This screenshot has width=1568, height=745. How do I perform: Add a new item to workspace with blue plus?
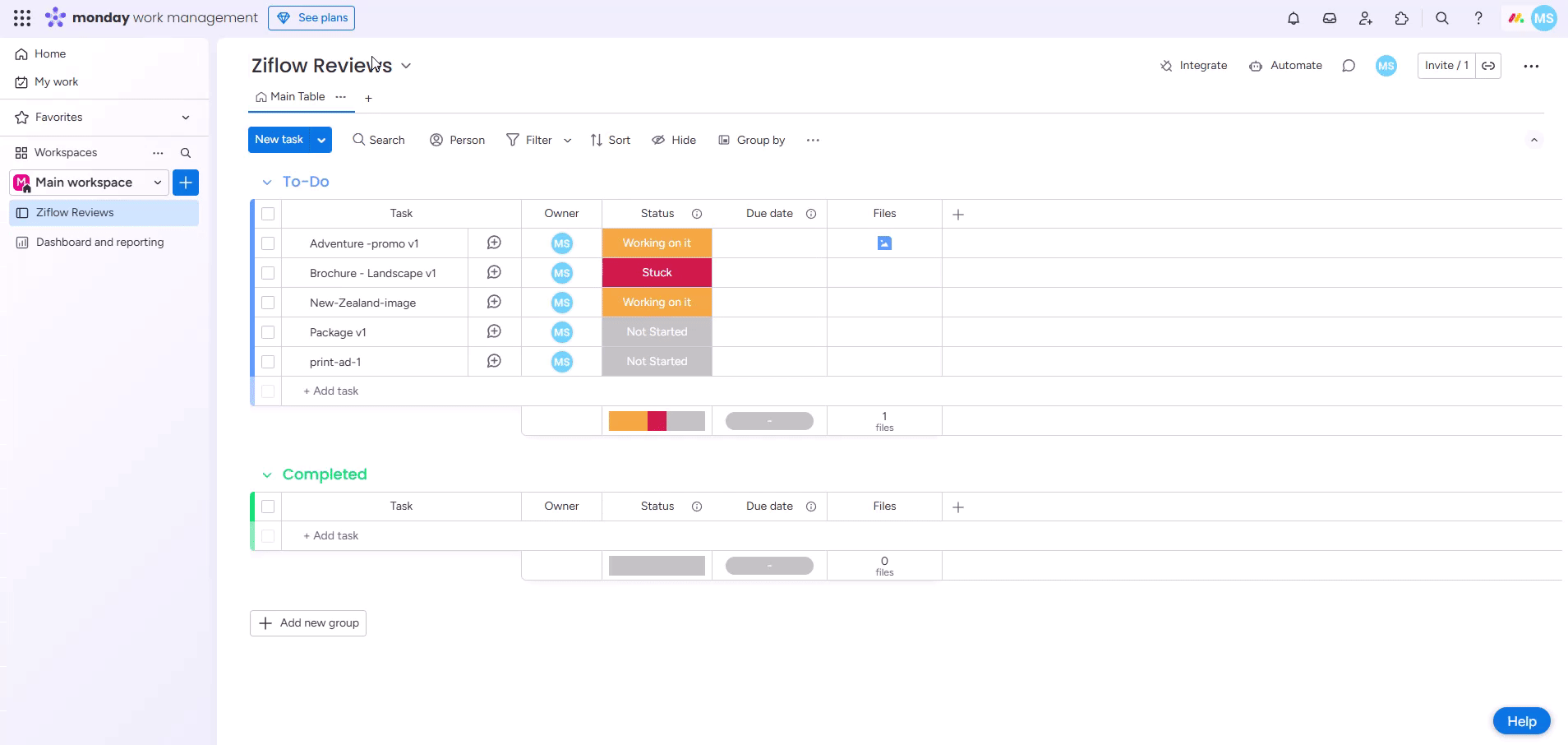tap(186, 183)
